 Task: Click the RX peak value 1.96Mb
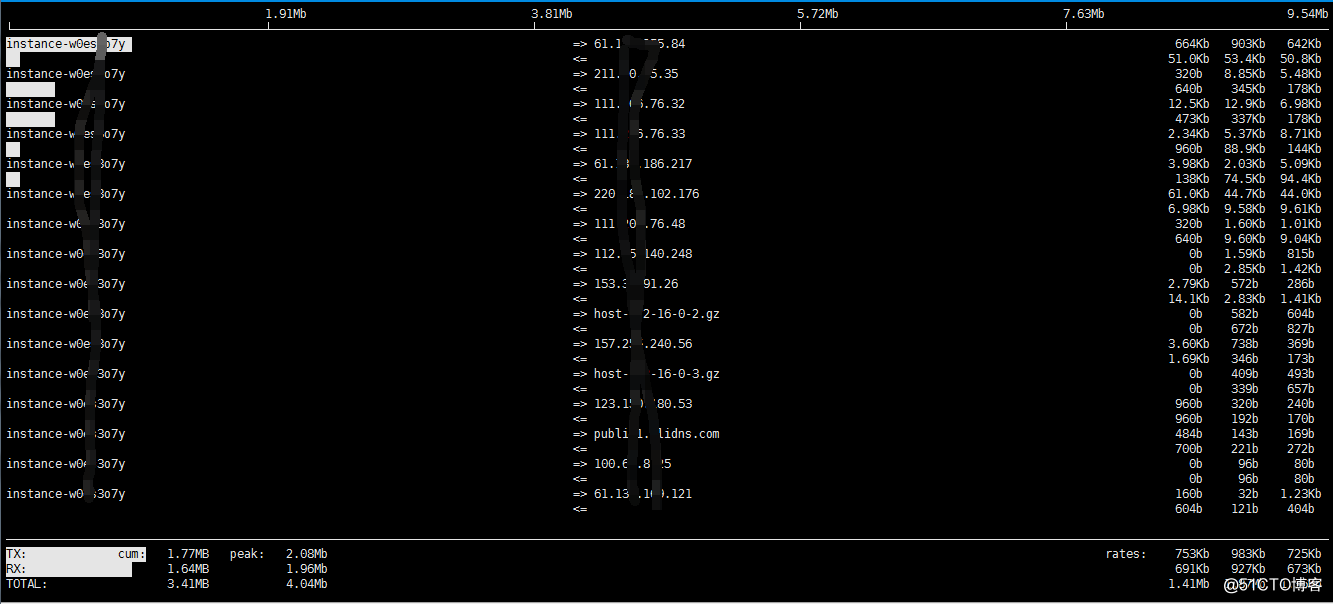click(307, 569)
